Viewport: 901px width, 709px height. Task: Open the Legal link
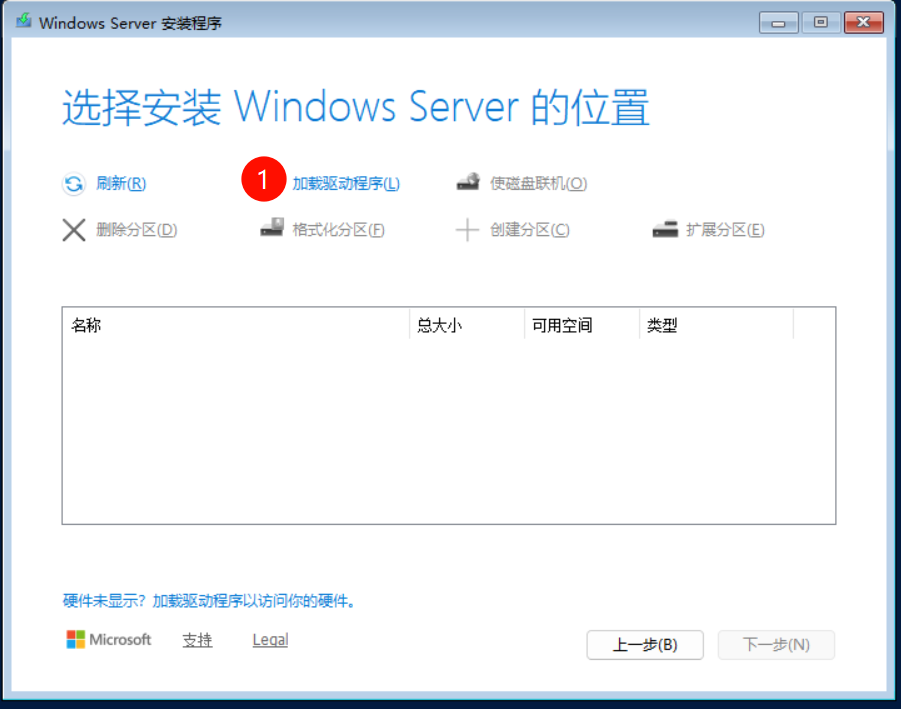click(x=270, y=640)
